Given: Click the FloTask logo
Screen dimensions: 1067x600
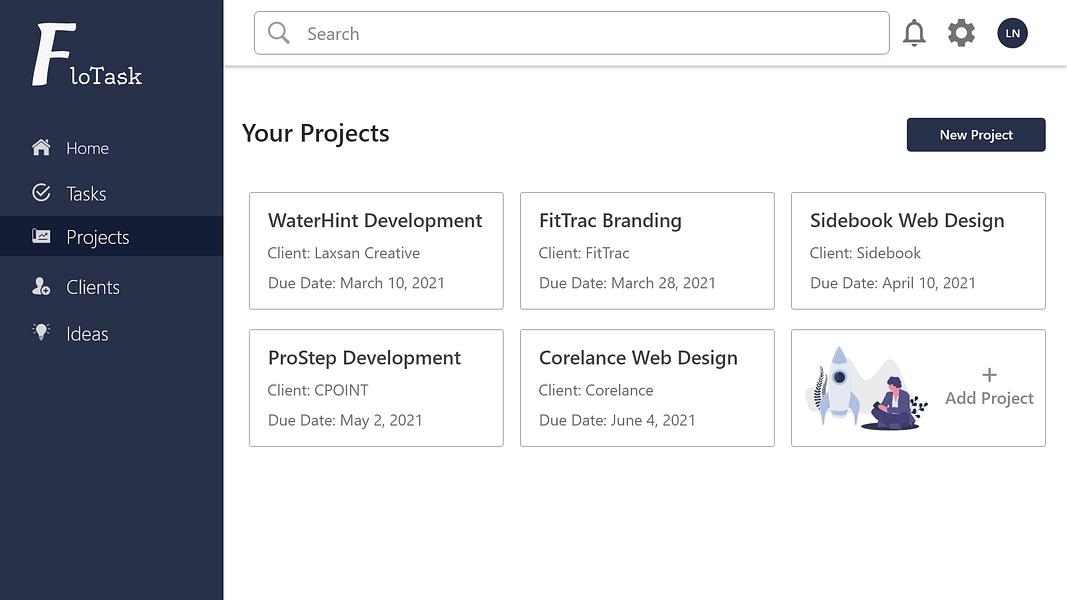Looking at the screenshot, I should tap(87, 56).
